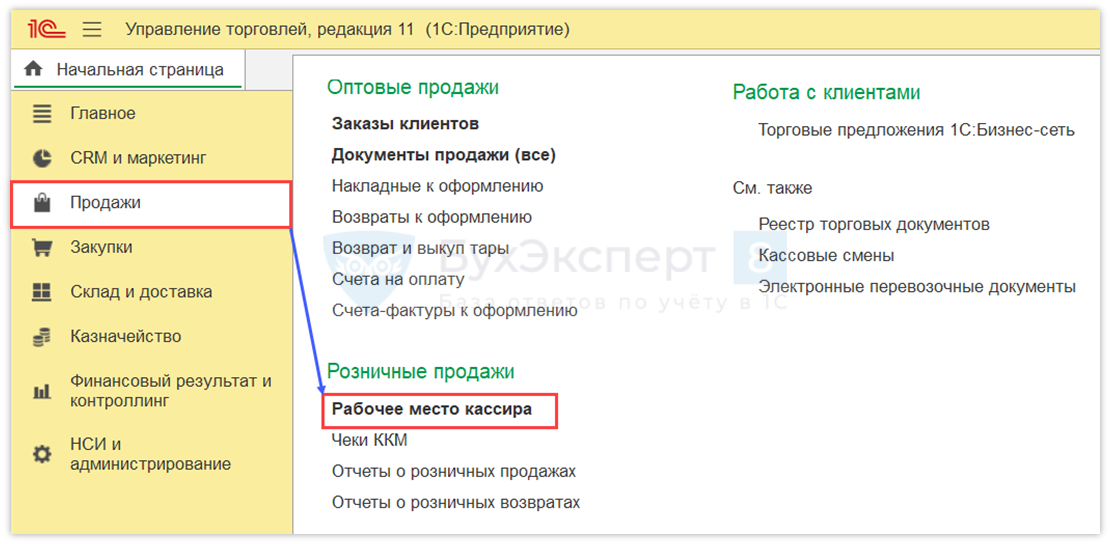This screenshot has width=1110, height=544.
Task: Open НСИ и администрирование section
Action: [151, 454]
